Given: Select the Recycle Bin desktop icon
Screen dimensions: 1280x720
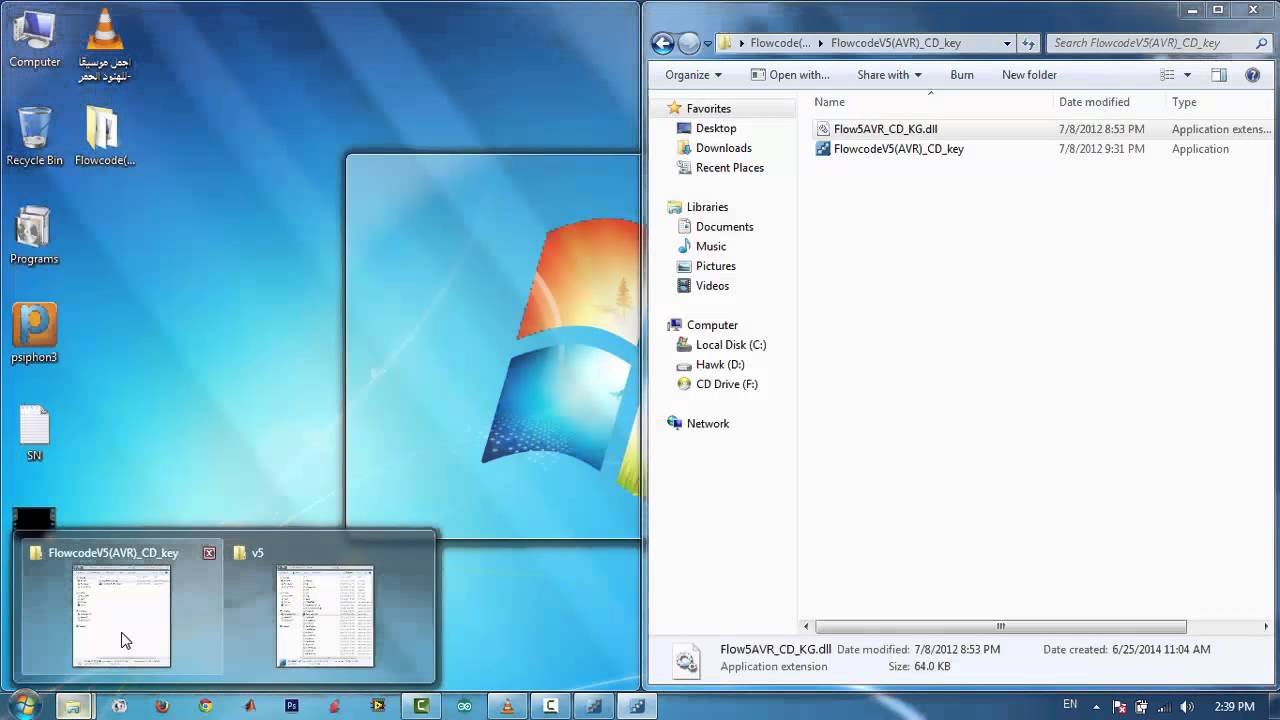Looking at the screenshot, I should coord(34,136).
